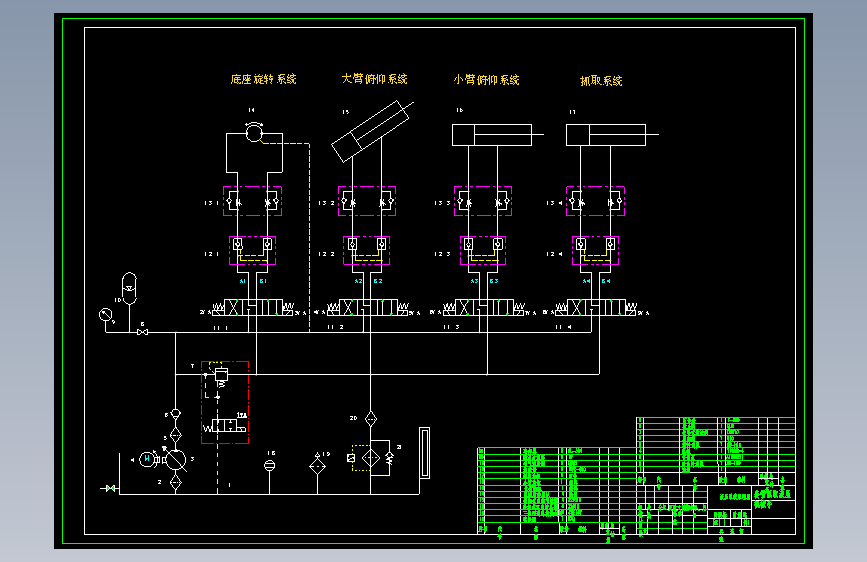The width and height of the screenshot is (867, 562).
Task: Click the upper-right green parts list table
Action: pos(715,451)
